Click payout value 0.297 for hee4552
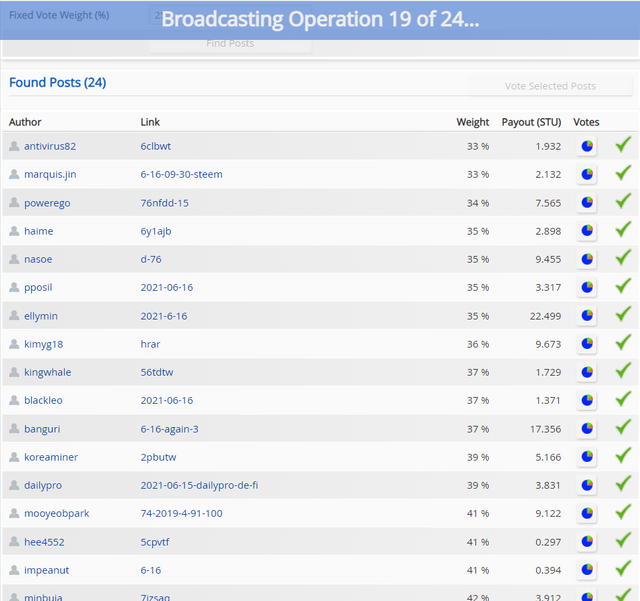Image resolution: width=640 pixels, height=601 pixels. coord(548,542)
